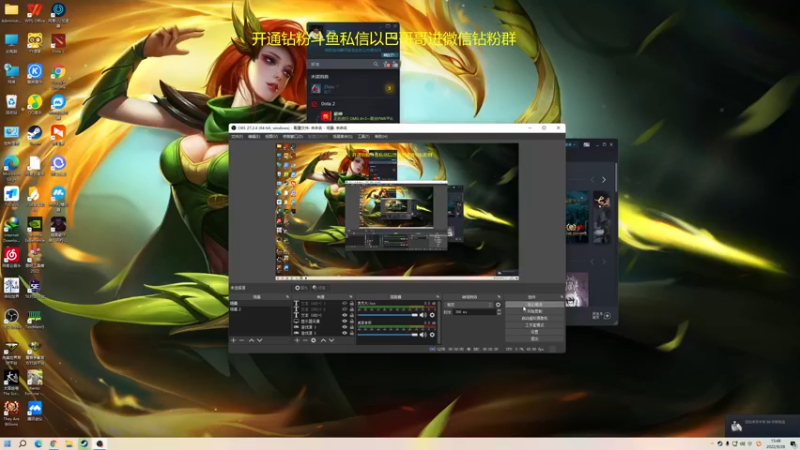
Task: Open OBS 设置 from the controls panel
Action: [535, 332]
